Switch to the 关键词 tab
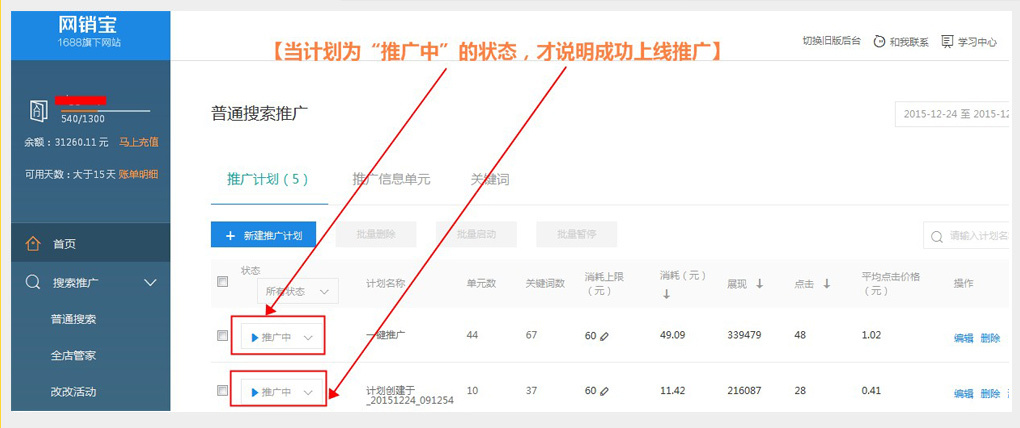This screenshot has height=428, width=1020. (x=490, y=180)
